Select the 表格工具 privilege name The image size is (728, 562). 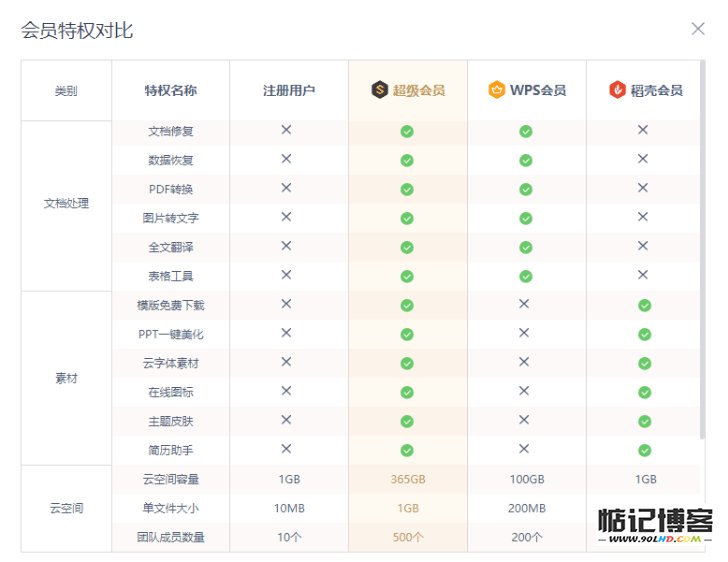click(x=170, y=276)
